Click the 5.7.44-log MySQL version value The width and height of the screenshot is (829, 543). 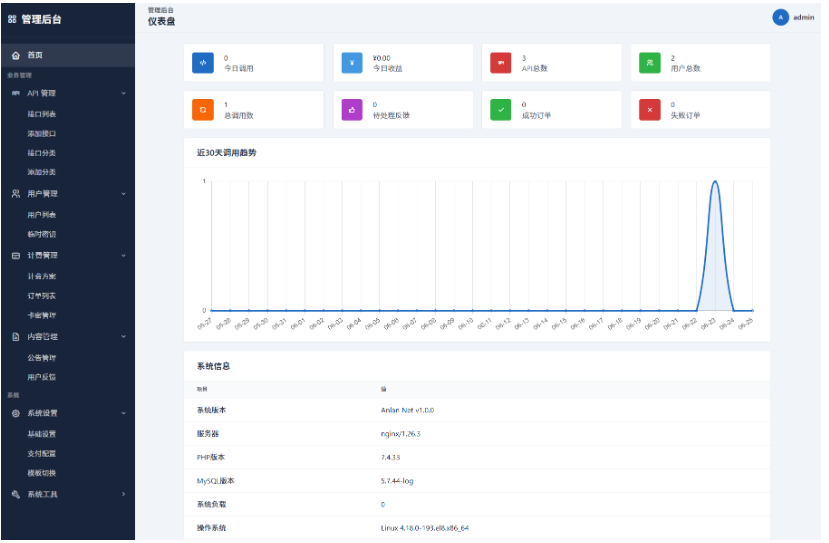[x=397, y=481]
